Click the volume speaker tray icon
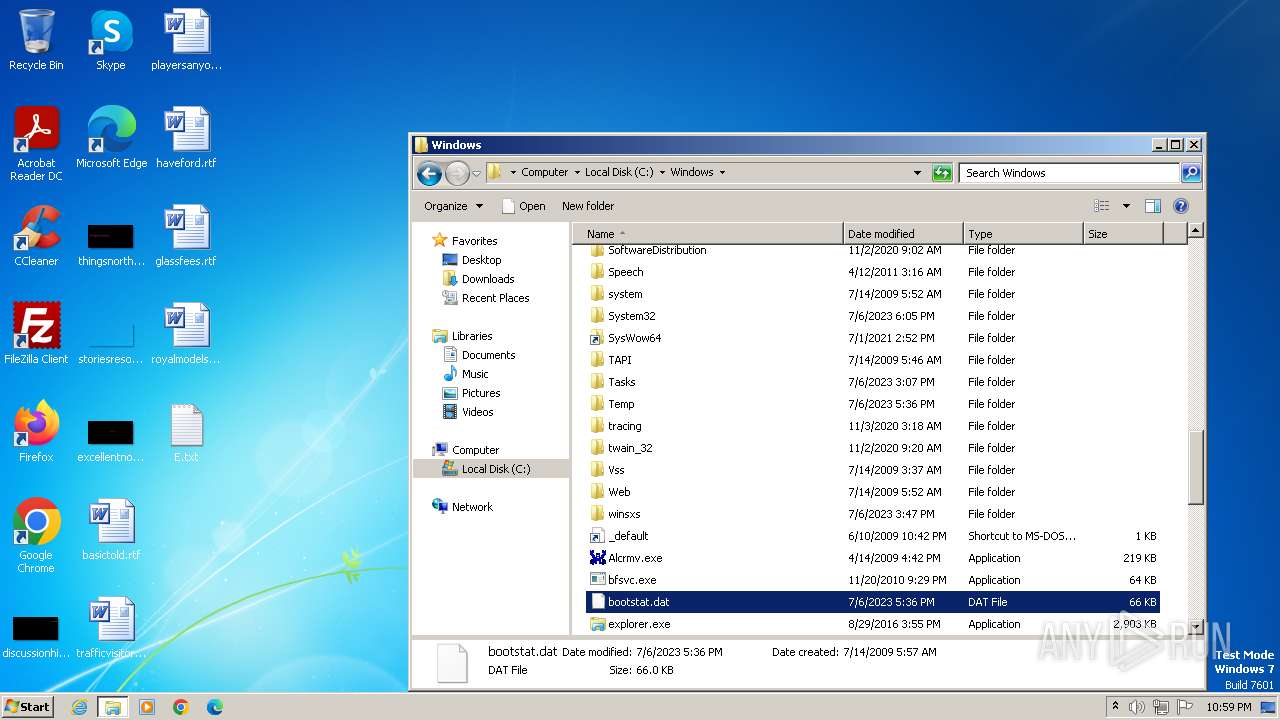 point(1137,707)
